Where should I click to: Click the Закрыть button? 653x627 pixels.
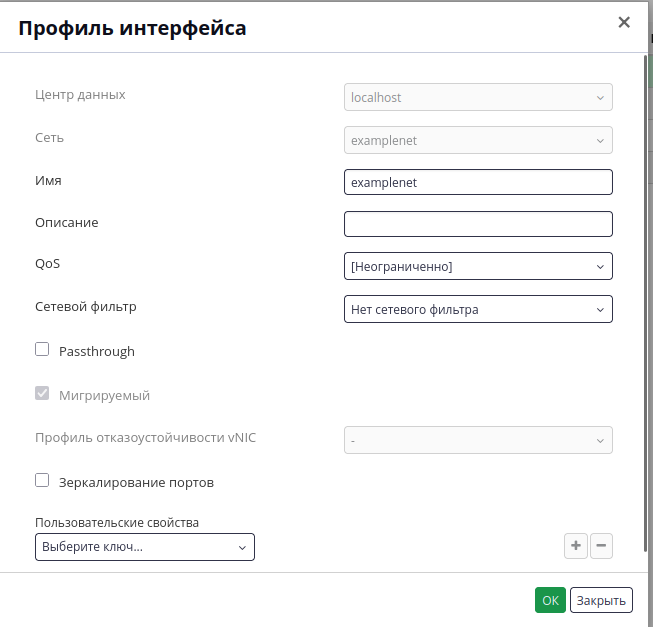601,600
